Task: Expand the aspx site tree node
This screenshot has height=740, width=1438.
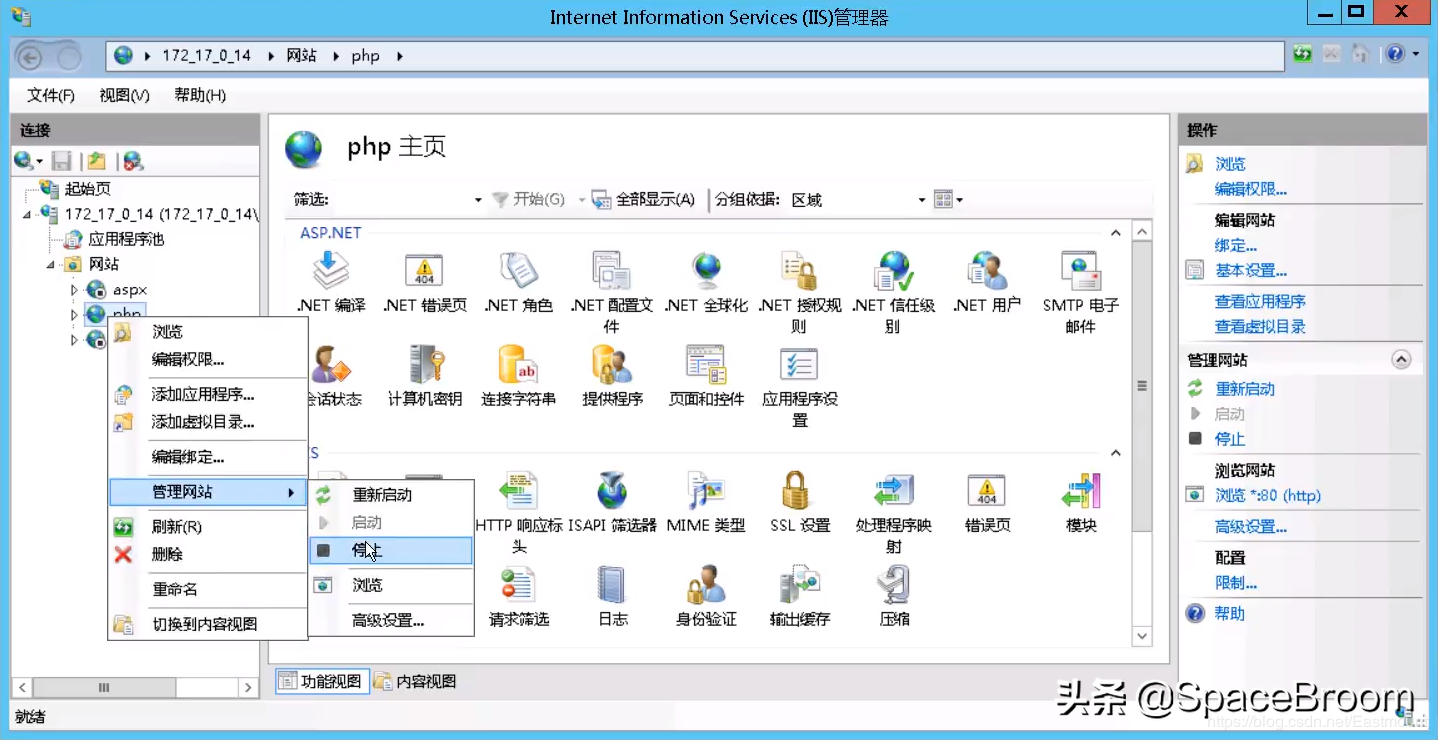Action: (74, 290)
